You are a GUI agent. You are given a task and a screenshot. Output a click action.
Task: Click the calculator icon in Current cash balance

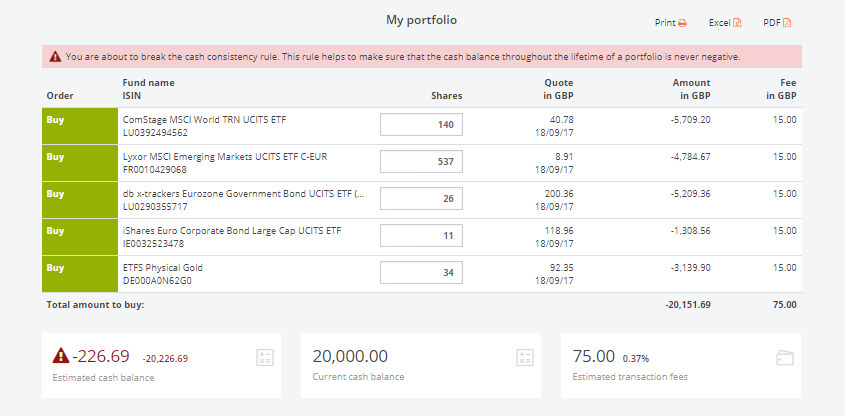[524, 357]
